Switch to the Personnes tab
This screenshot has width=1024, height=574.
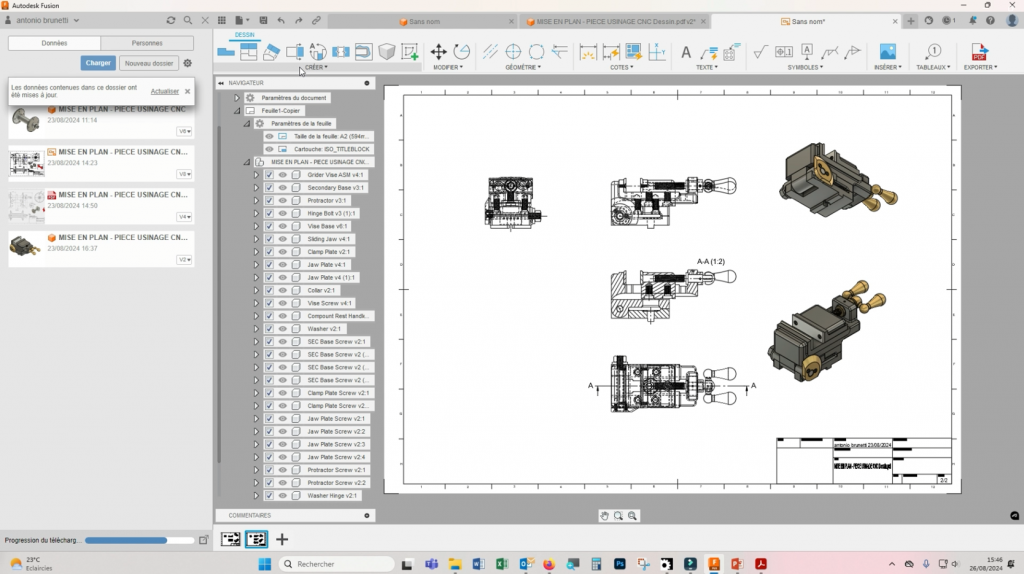tap(147, 43)
